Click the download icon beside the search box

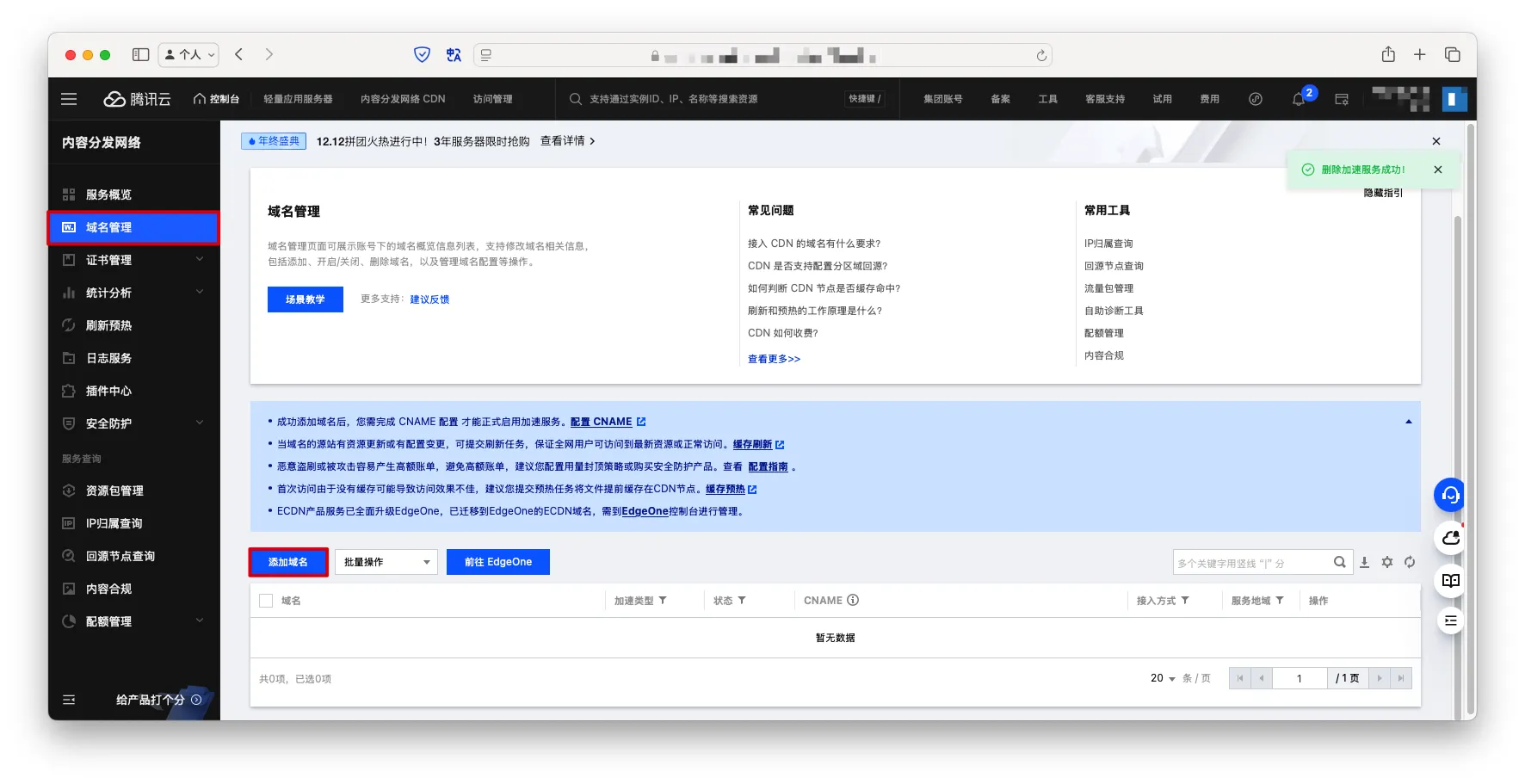point(1364,562)
